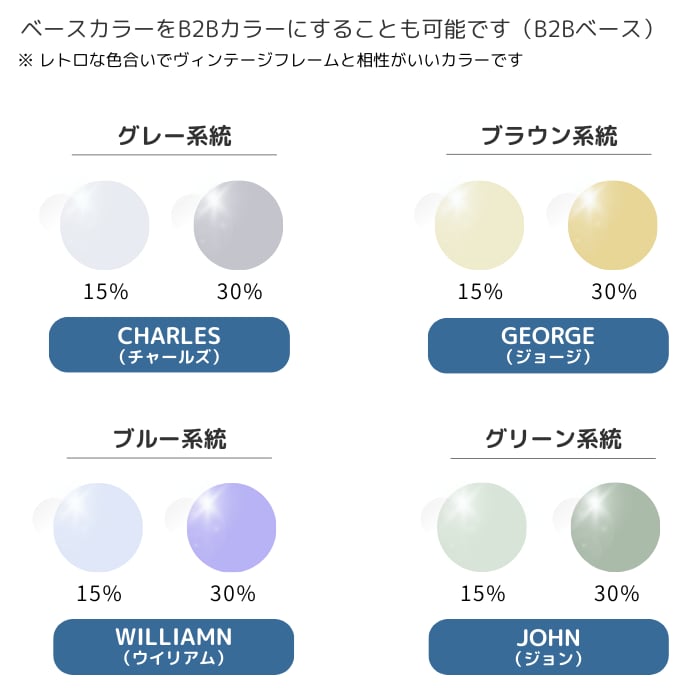Select the 30% green lens swatch

click(x=615, y=527)
